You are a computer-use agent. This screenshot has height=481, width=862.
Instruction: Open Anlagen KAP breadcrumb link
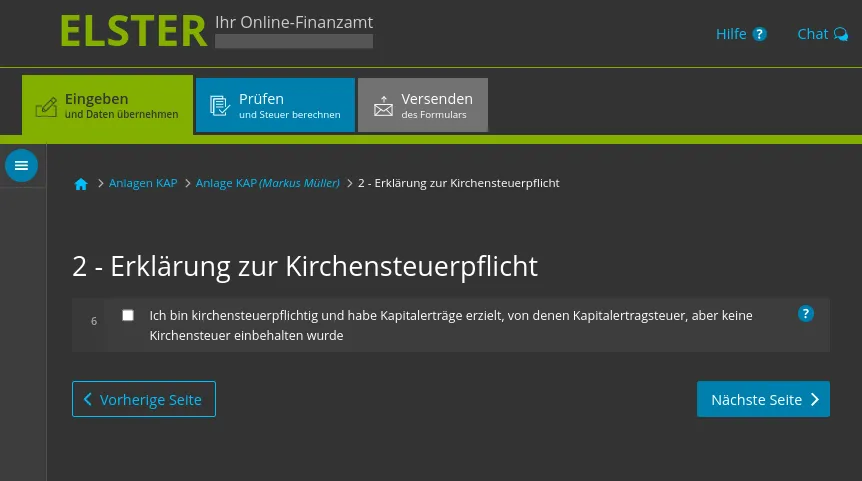(143, 183)
